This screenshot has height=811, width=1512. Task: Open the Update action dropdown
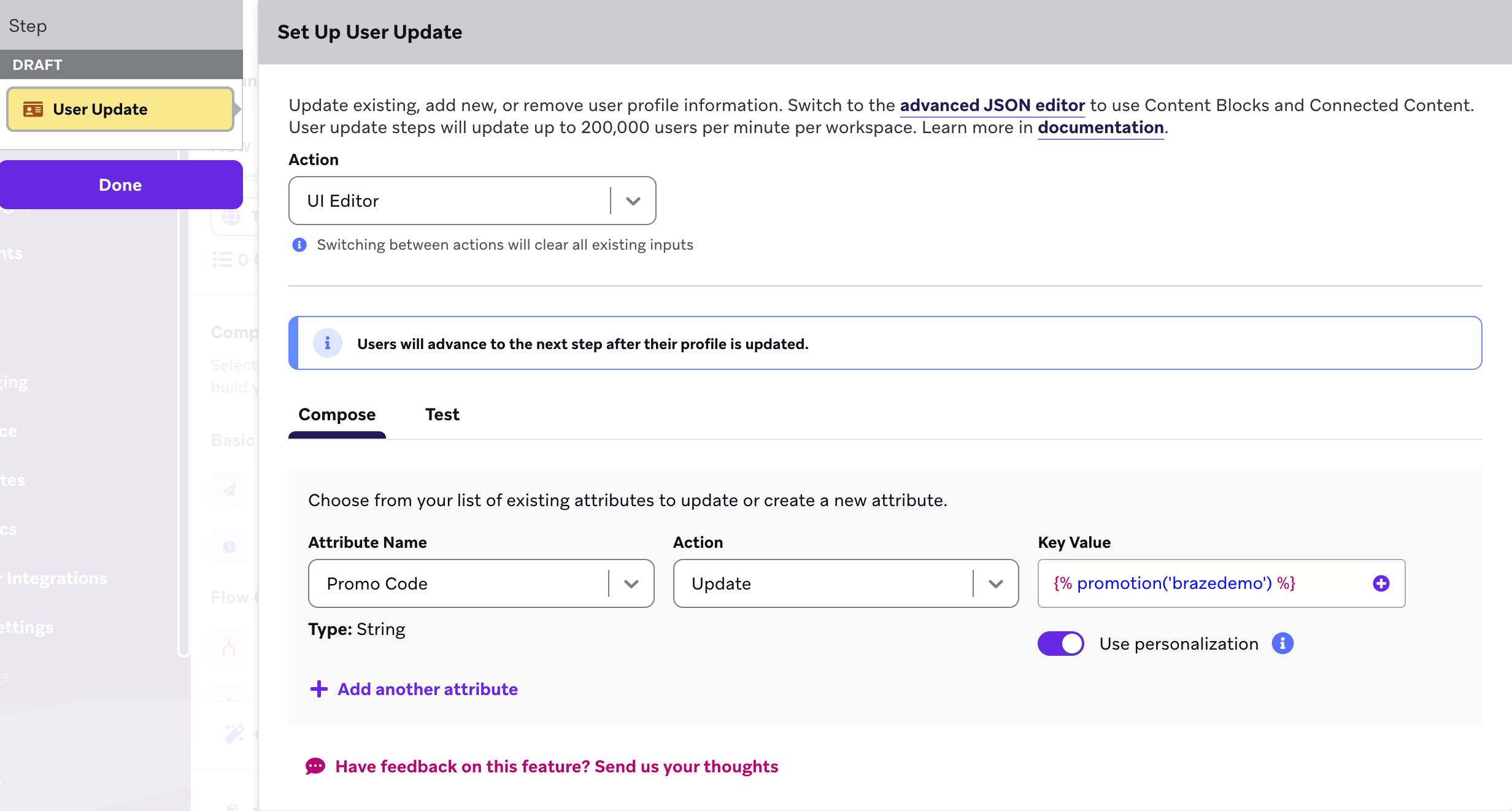click(995, 583)
